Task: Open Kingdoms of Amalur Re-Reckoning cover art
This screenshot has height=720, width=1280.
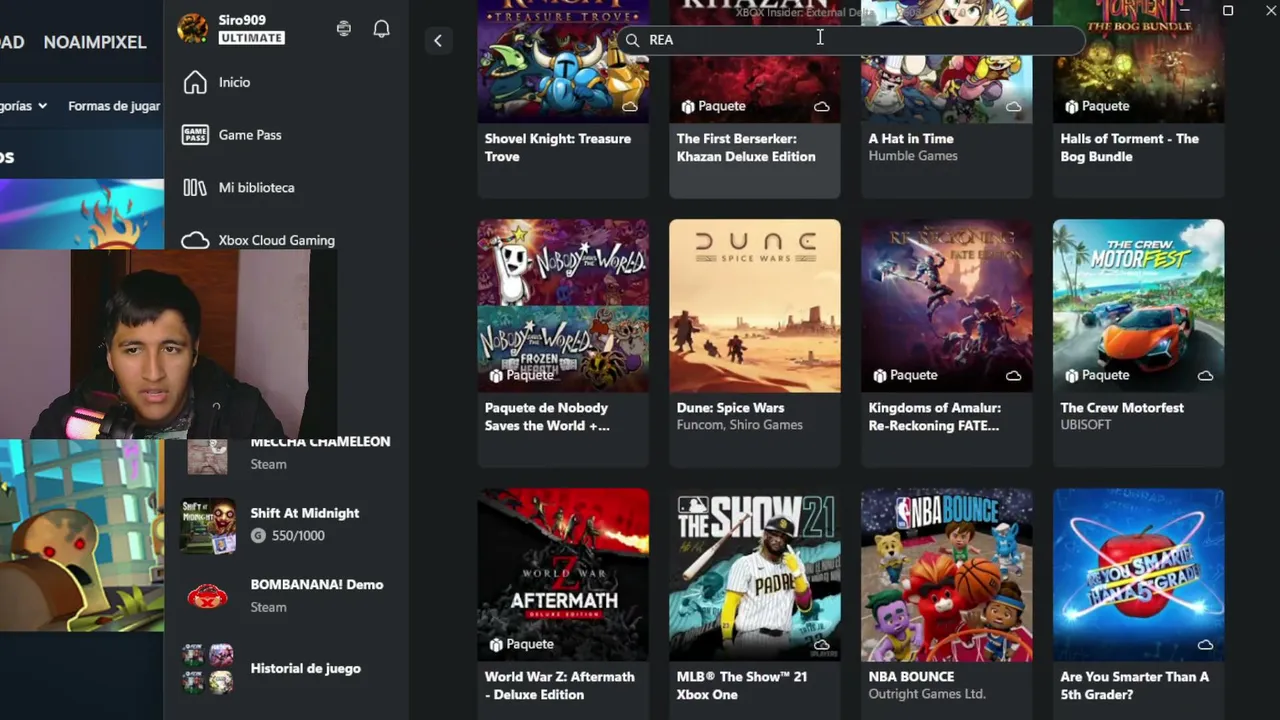Action: point(947,306)
